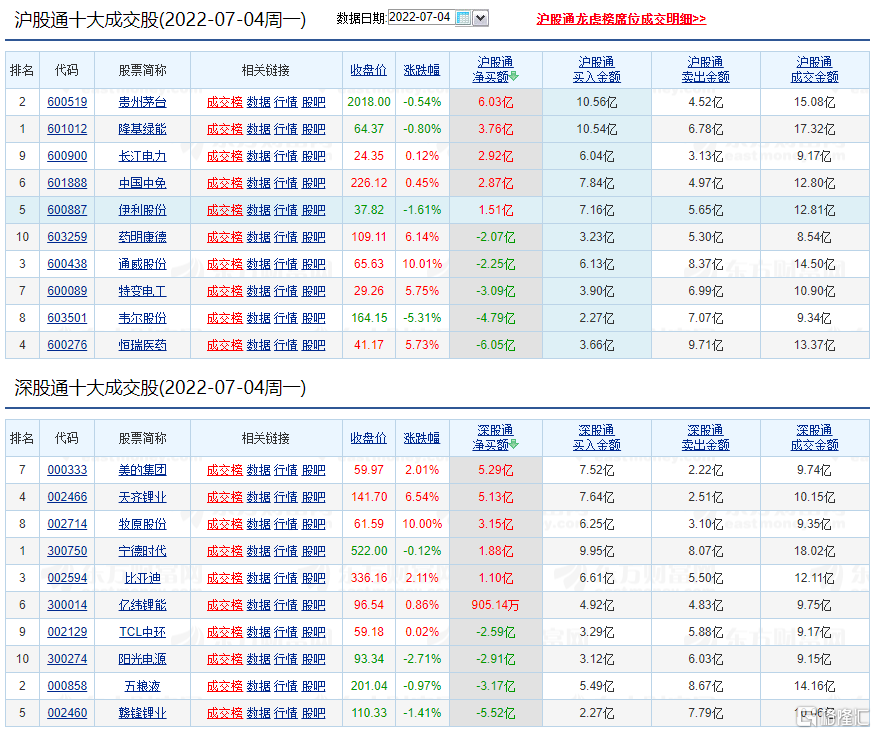Sort Shenzhen table by 涨跌幅 header
Screen dimensions: 876x735
[422, 438]
